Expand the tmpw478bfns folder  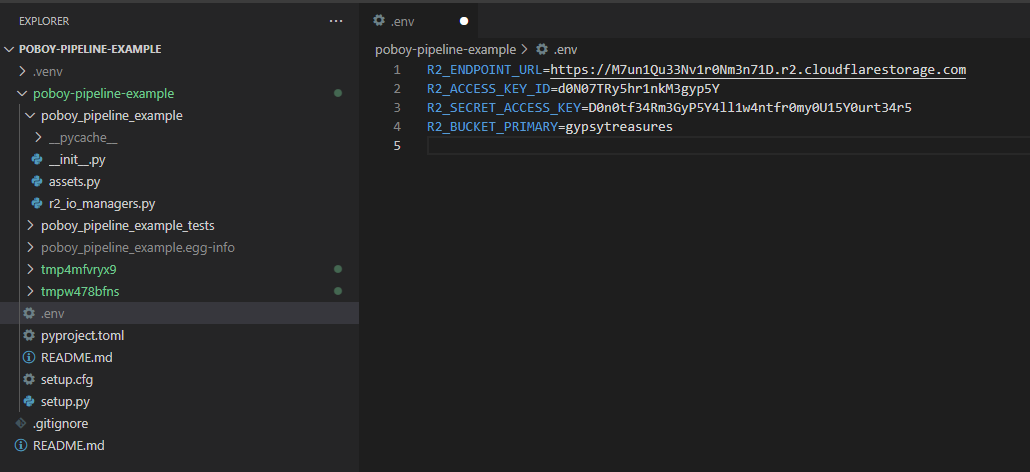[30, 291]
